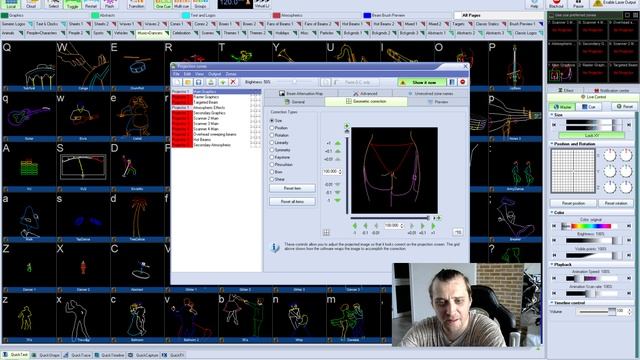Viewport: 640px width, 360px height.
Task: Click the Volume value spinner arrows
Action: [x=629, y=311]
